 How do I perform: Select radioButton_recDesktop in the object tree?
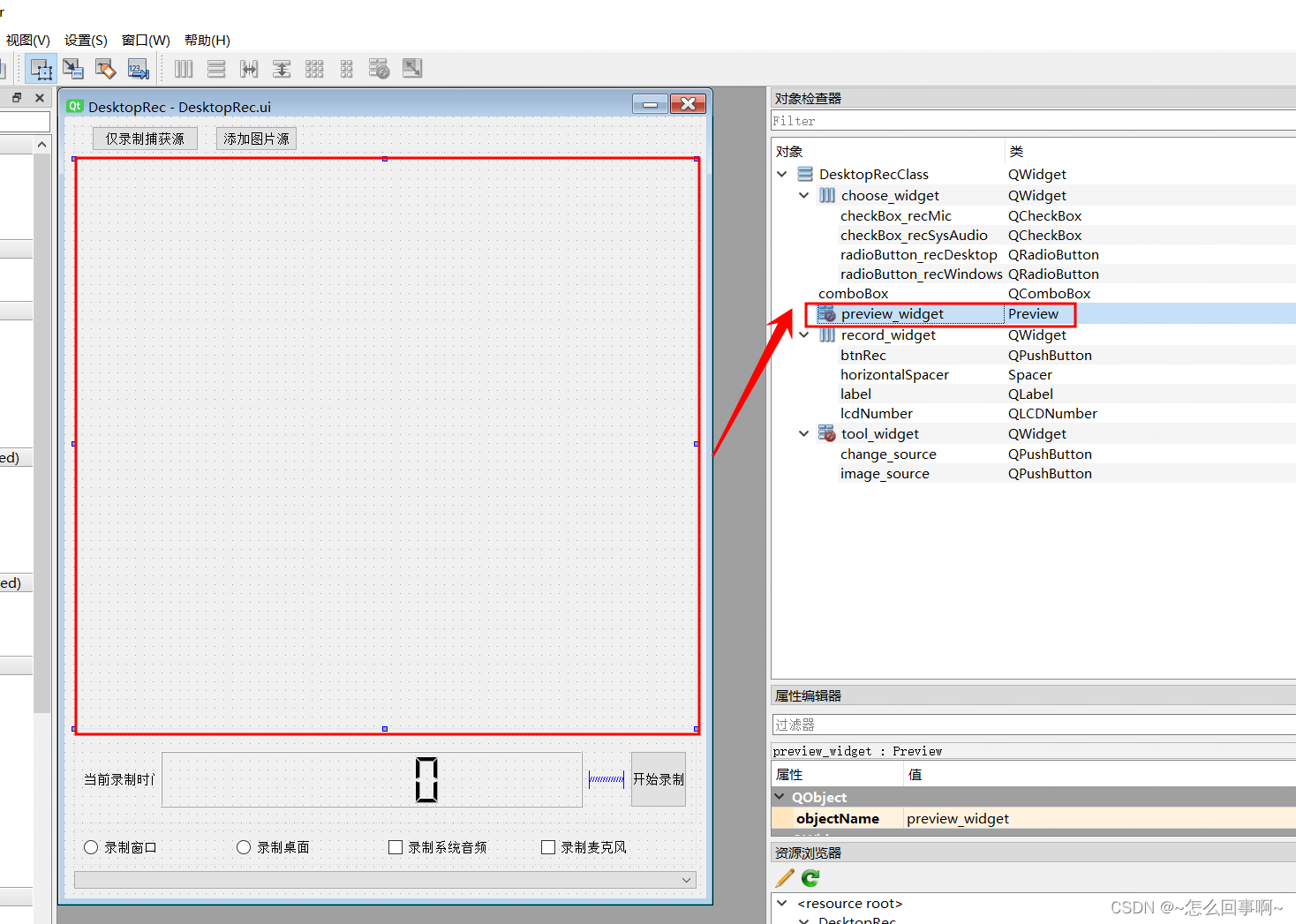click(x=1033, y=254)
